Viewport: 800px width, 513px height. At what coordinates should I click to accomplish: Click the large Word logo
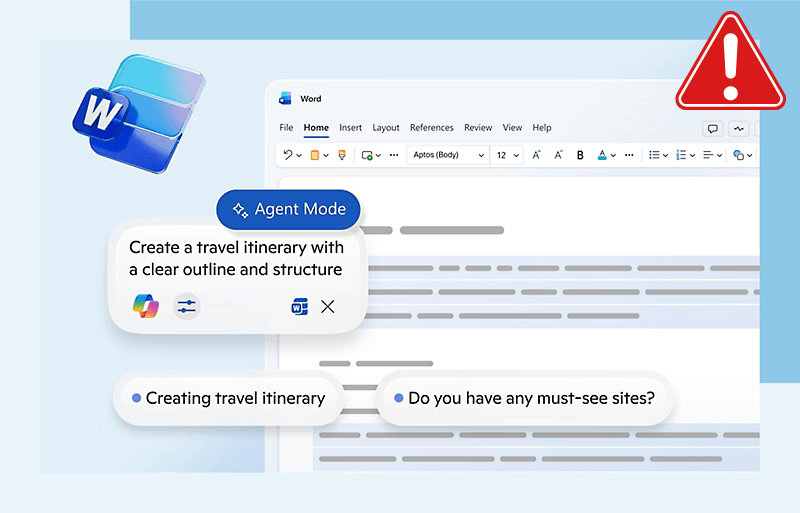[x=138, y=114]
